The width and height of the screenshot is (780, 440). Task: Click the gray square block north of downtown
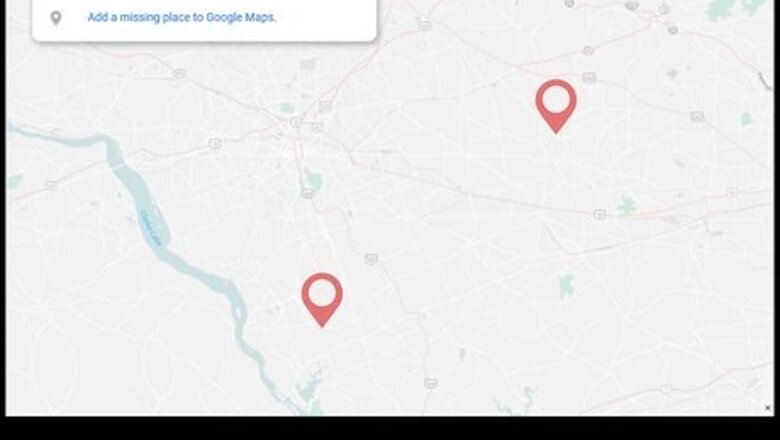click(x=308, y=65)
